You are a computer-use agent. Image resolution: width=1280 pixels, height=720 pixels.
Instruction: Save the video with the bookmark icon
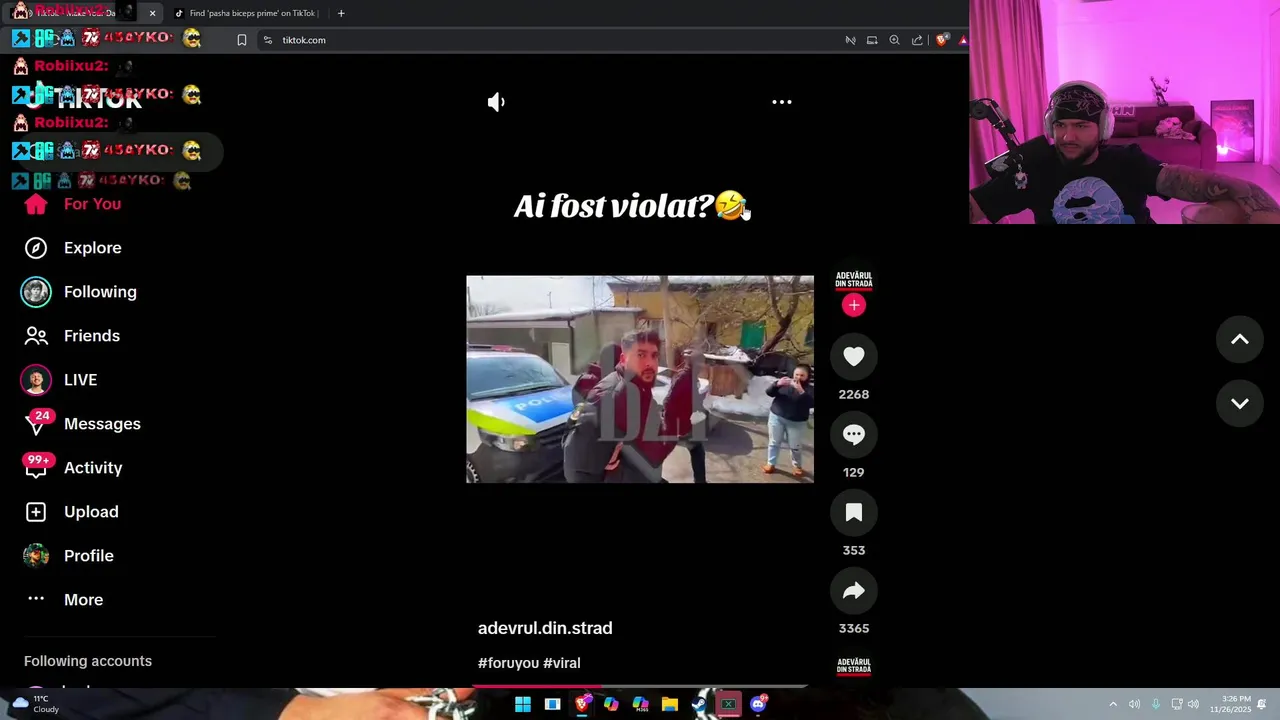pos(854,513)
